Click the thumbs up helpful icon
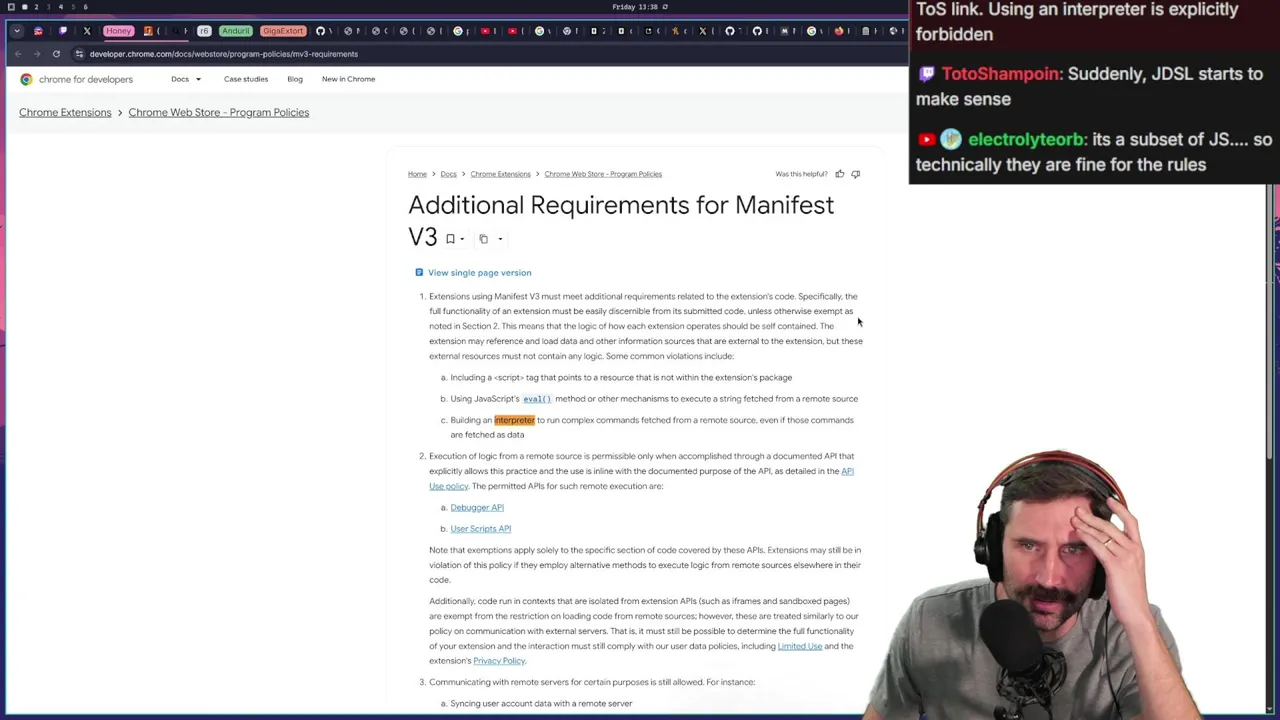 [x=840, y=174]
